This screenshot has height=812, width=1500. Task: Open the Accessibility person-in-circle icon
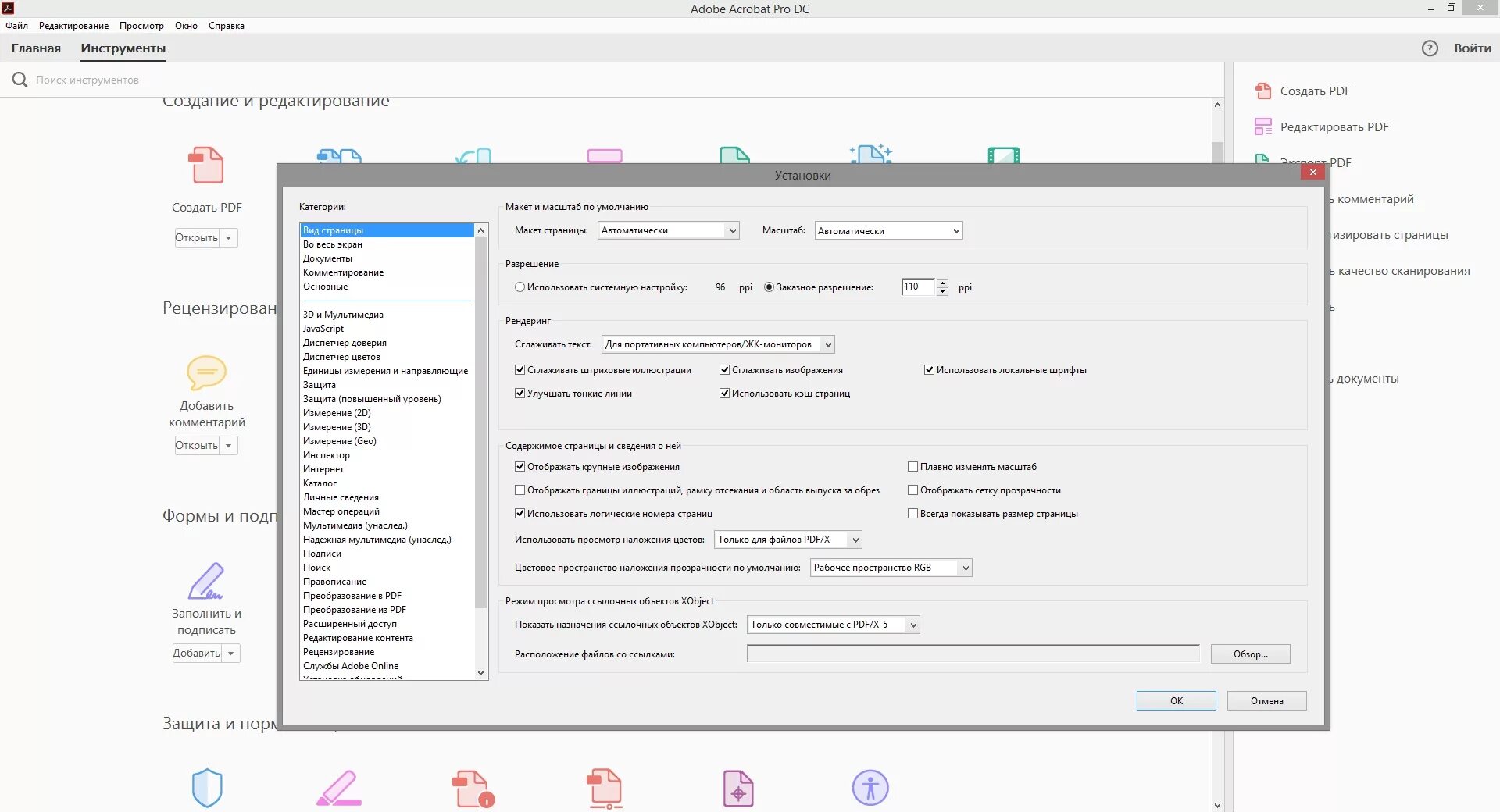coord(870,787)
